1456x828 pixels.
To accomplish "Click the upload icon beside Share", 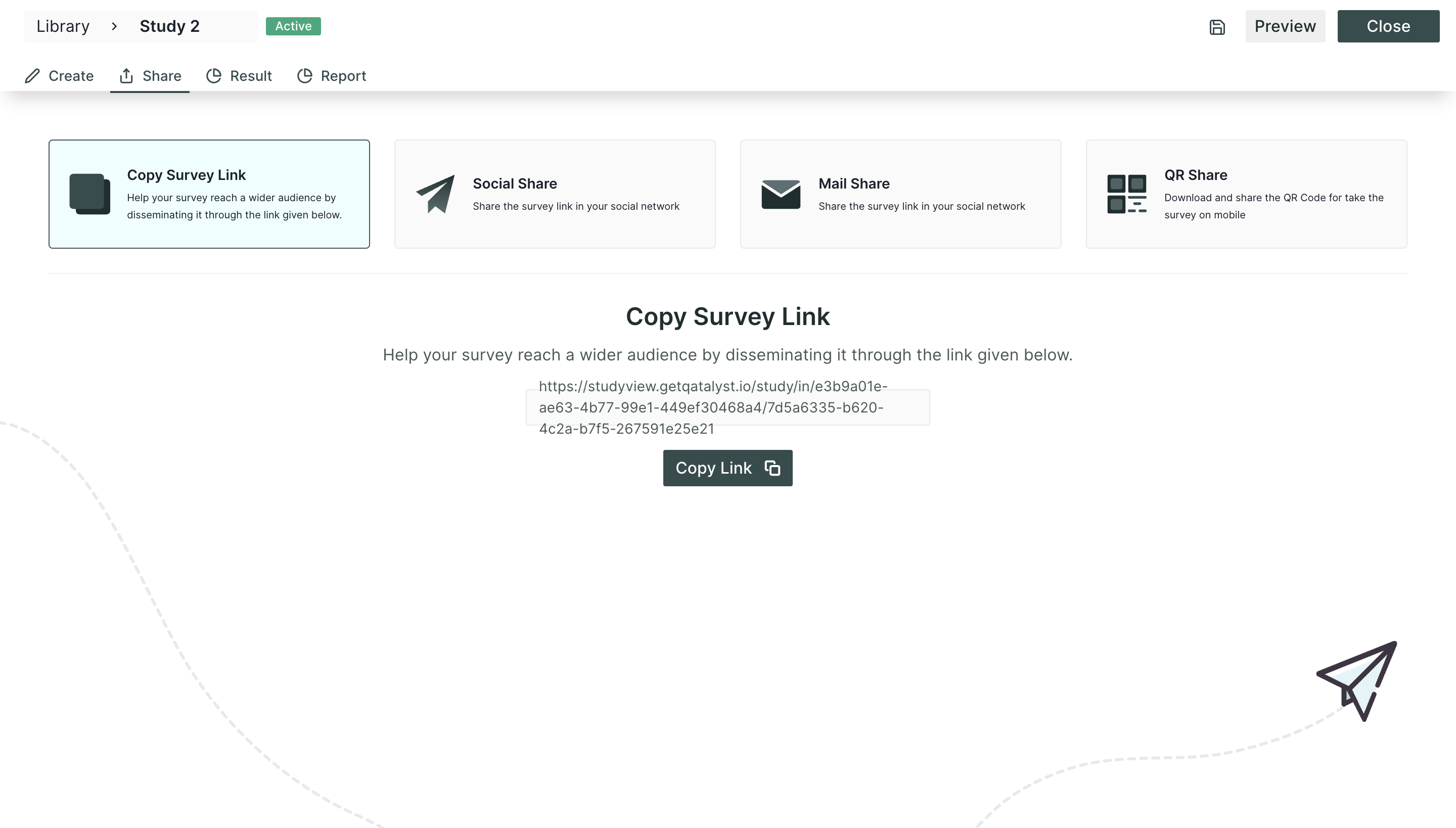I will click(126, 76).
